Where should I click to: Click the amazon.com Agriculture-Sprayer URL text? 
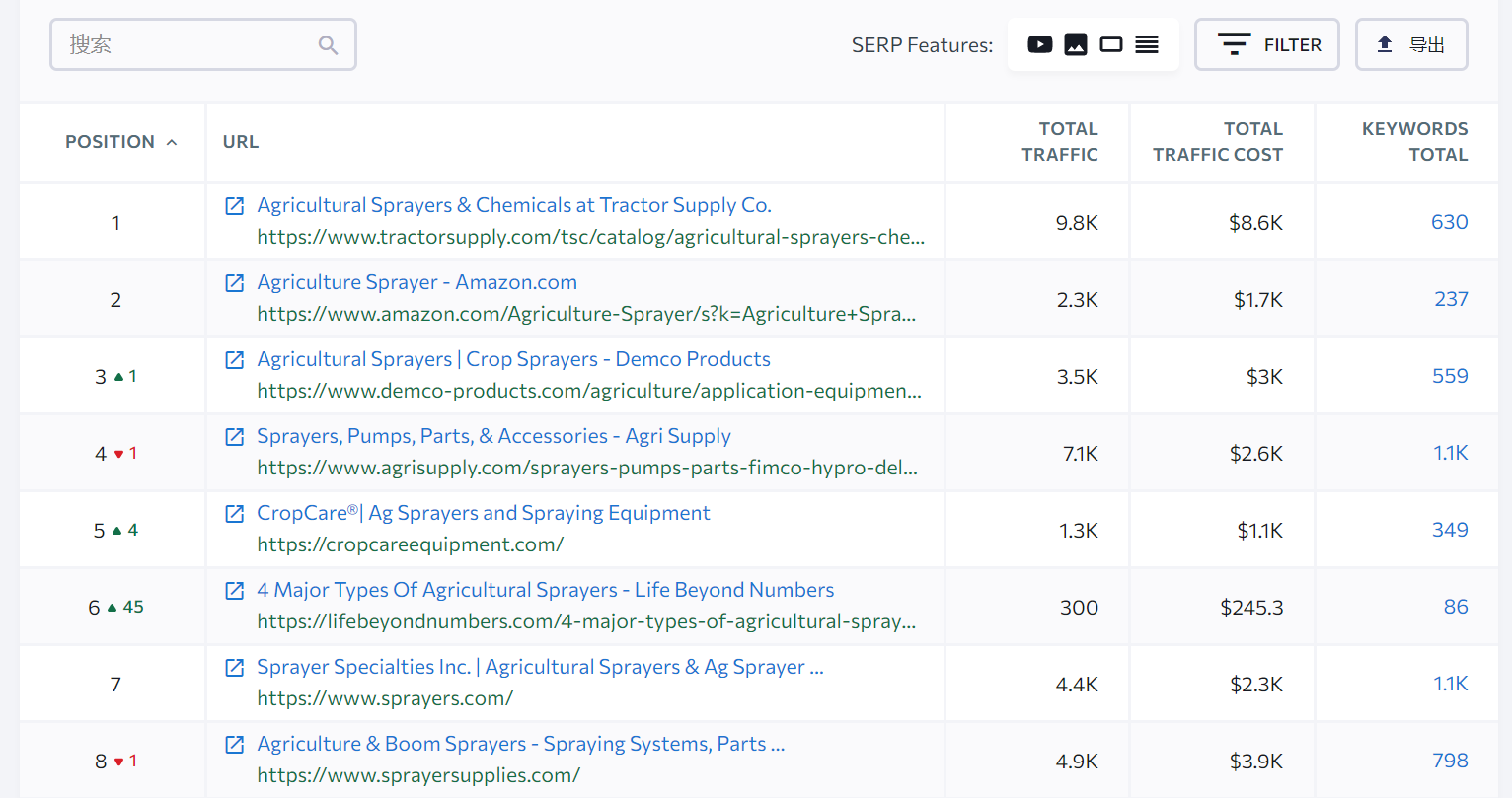pyautogui.click(x=586, y=314)
